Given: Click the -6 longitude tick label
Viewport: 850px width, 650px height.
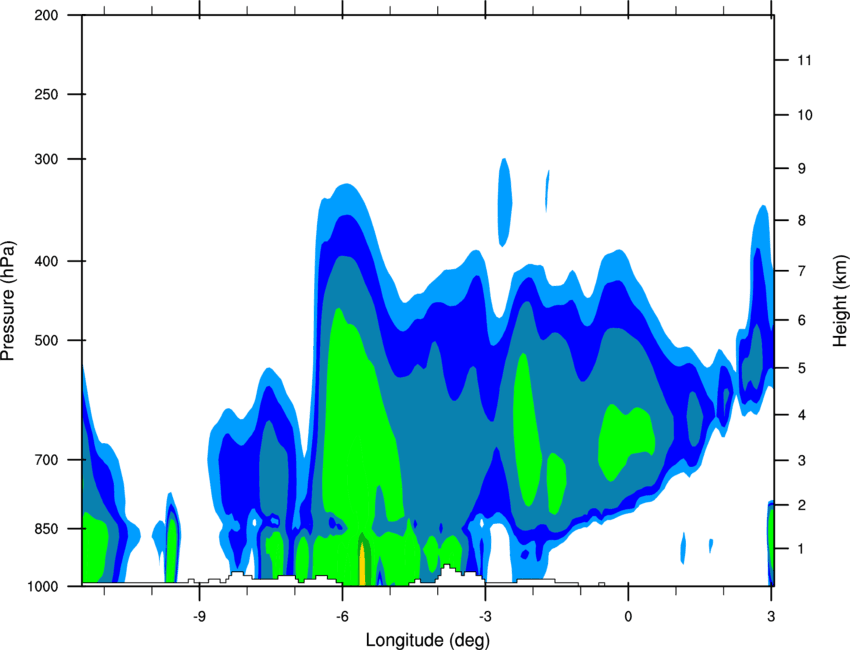Looking at the screenshot, I should pyautogui.click(x=342, y=616).
